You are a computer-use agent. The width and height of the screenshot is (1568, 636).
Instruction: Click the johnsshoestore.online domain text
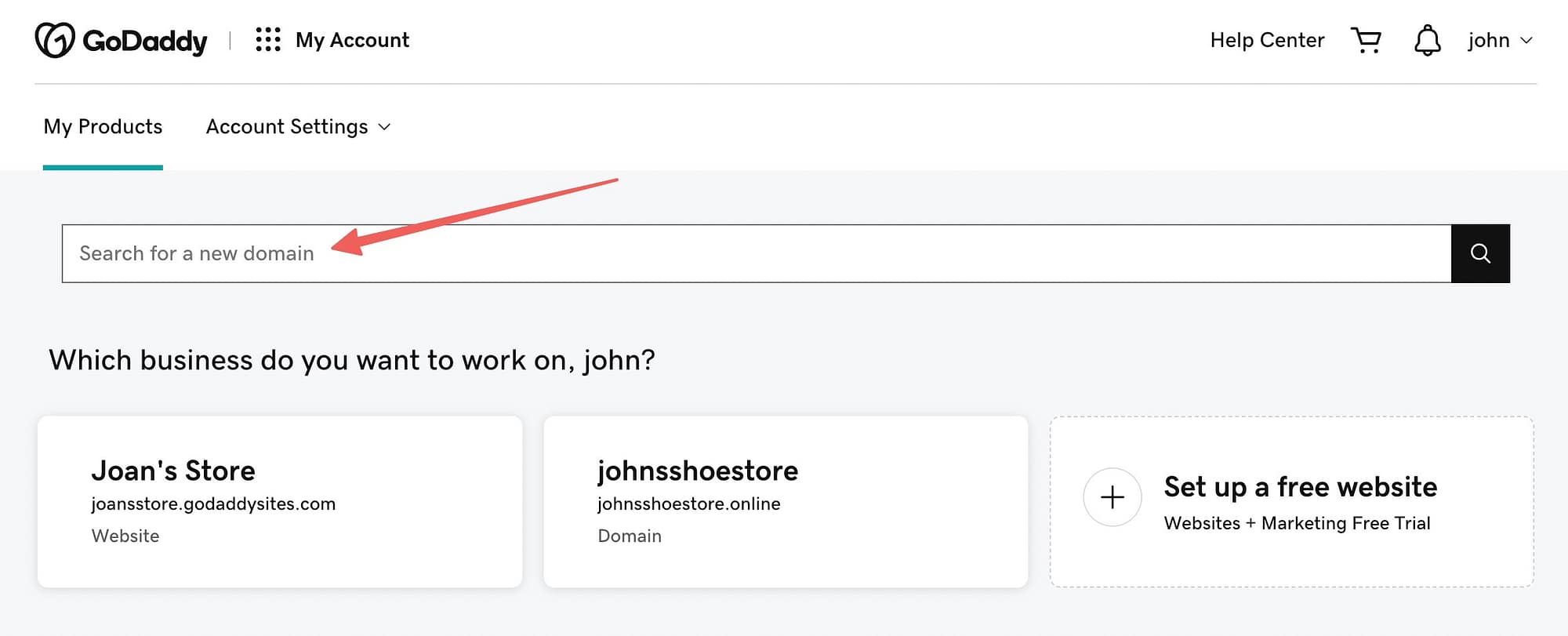point(689,503)
